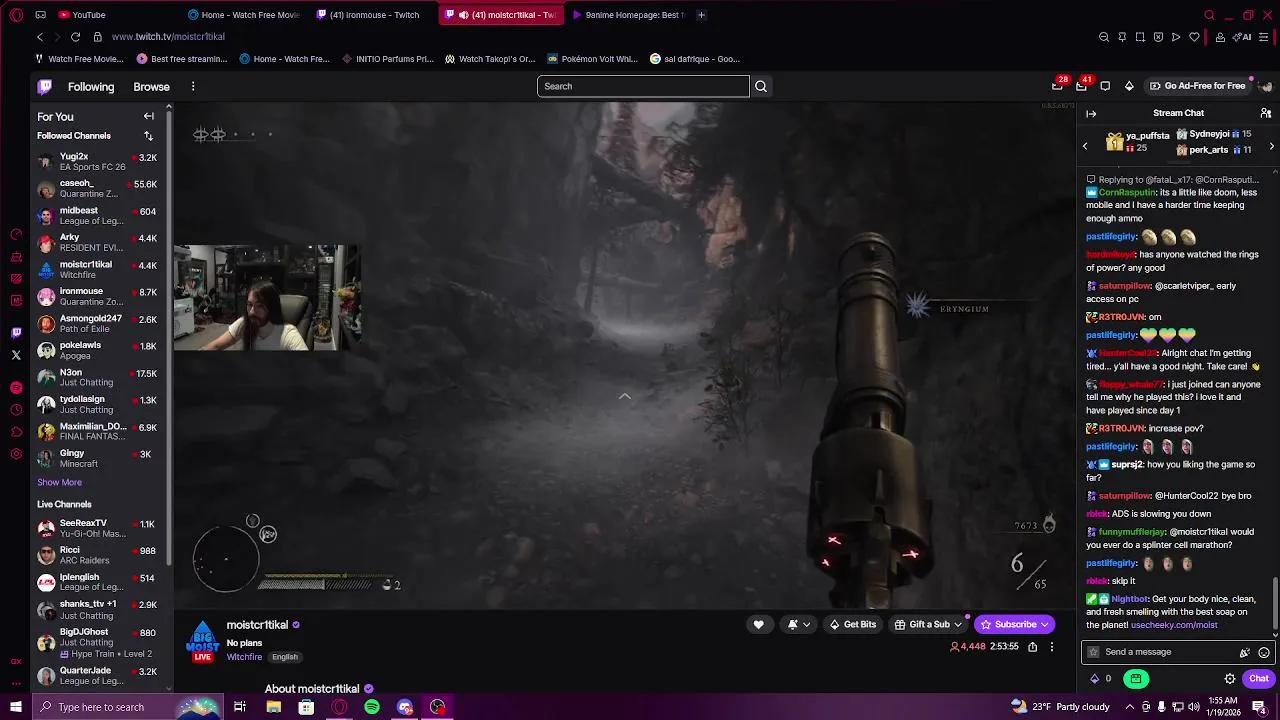The width and height of the screenshot is (1280, 720).
Task: Open X (Twitter) in Opera sidebar
Action: tap(16, 354)
